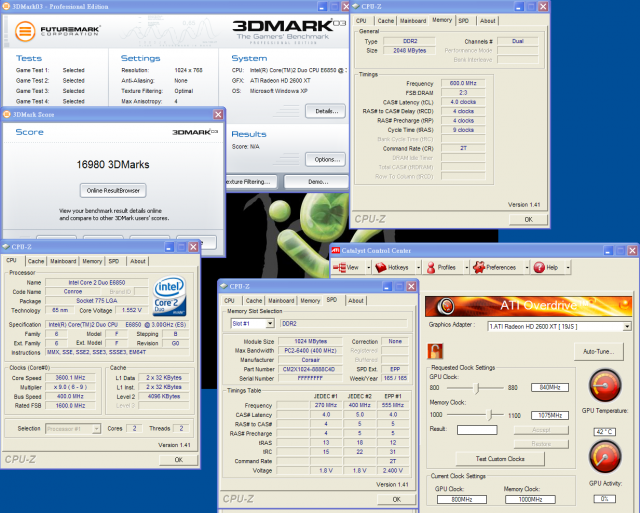Image resolution: width=640 pixels, height=513 pixels.
Task: Click the Memory Clock slider handle
Action: click(x=490, y=415)
